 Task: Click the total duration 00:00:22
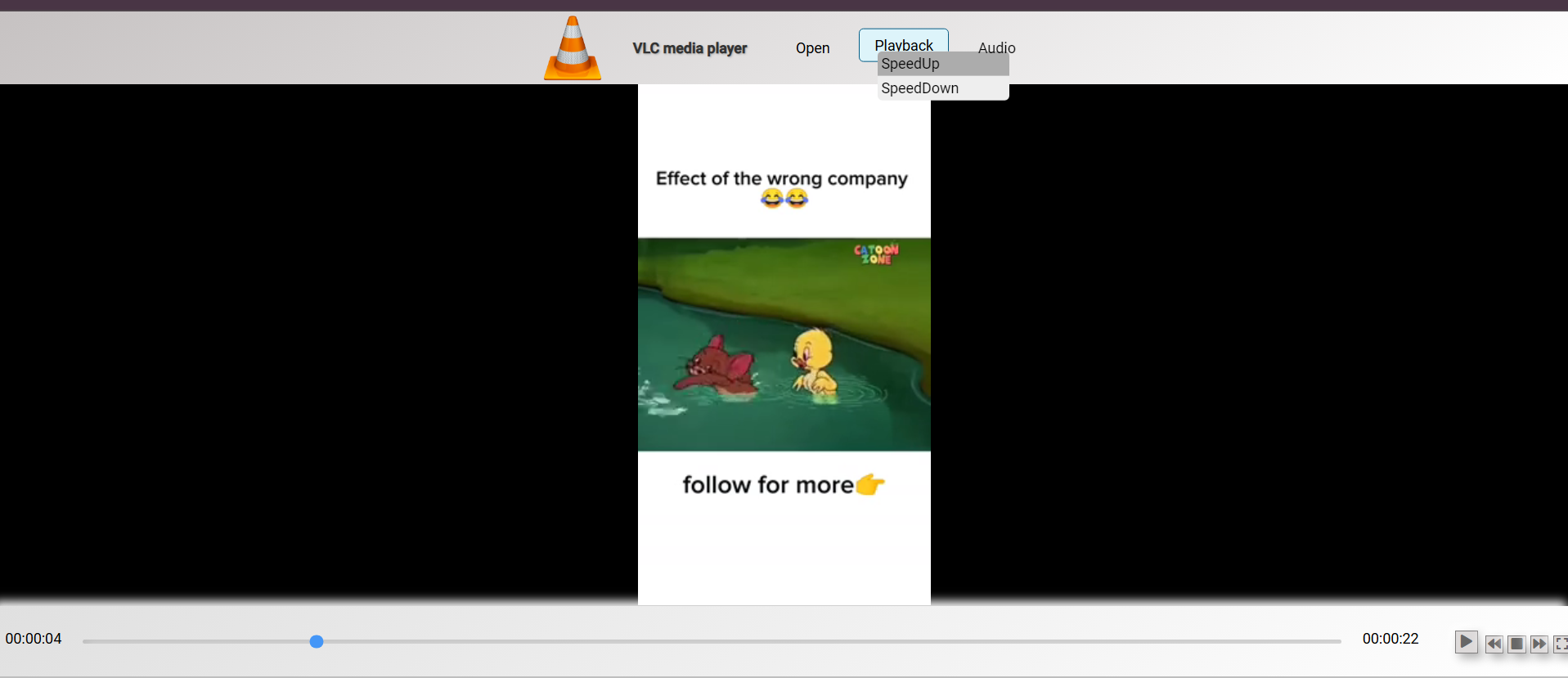tap(1391, 639)
